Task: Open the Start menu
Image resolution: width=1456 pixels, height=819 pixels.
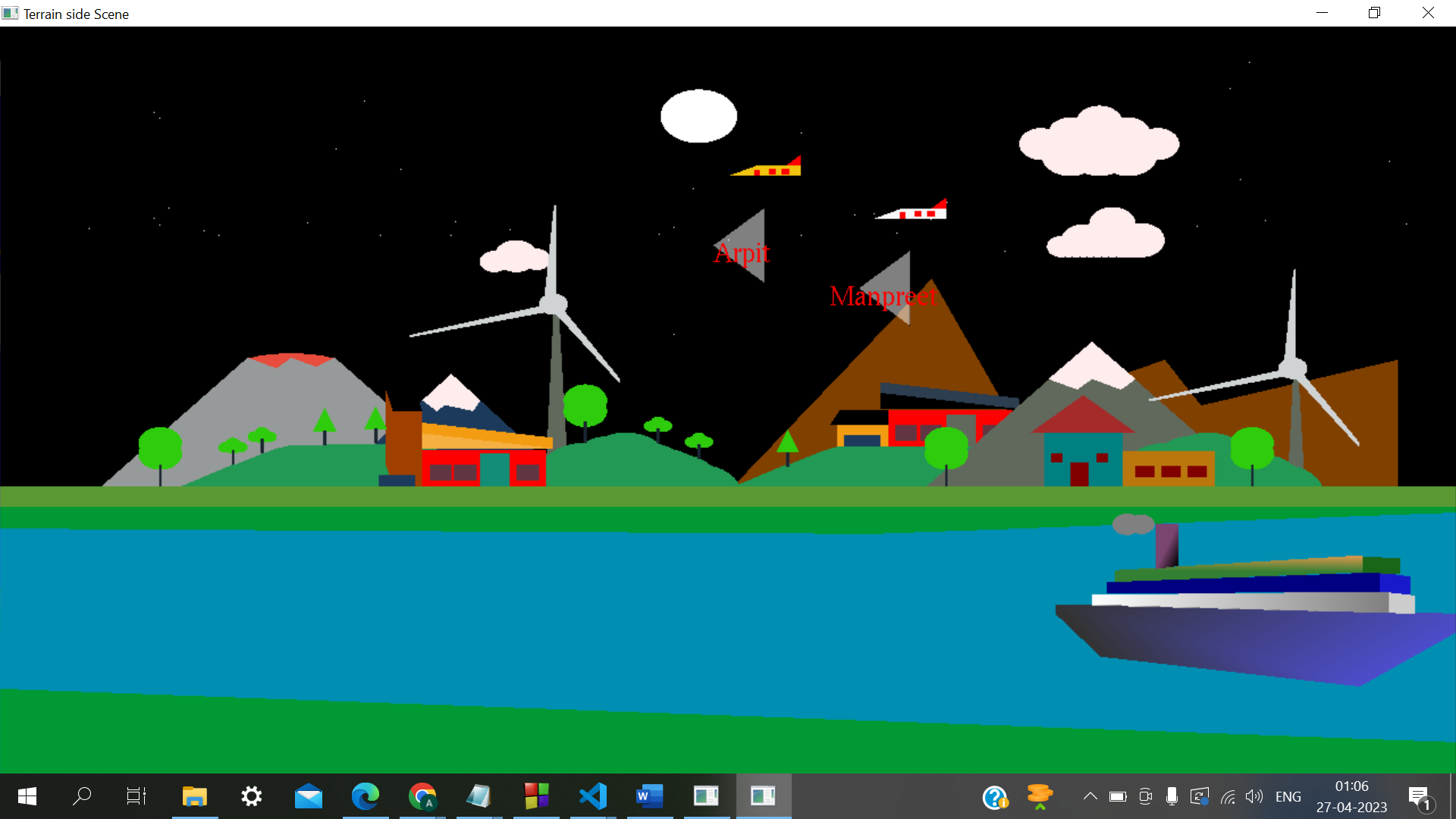Action: coord(26,796)
